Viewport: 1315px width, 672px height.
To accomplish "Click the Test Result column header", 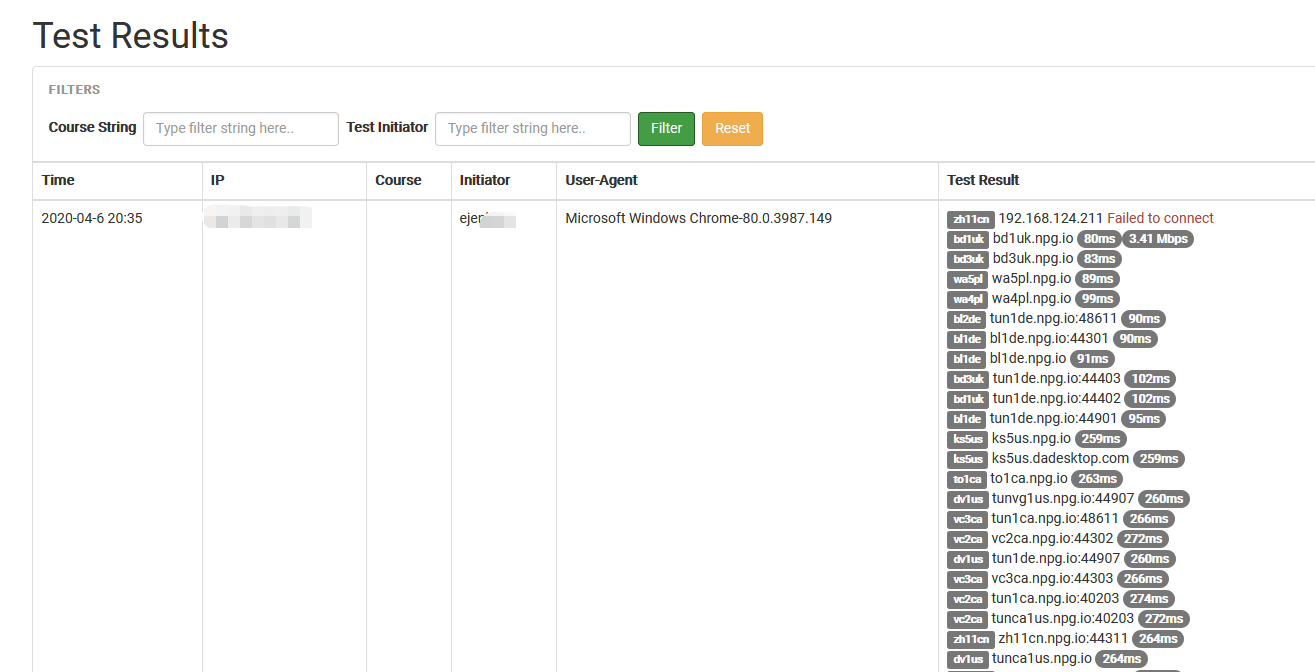I will pyautogui.click(x=983, y=180).
